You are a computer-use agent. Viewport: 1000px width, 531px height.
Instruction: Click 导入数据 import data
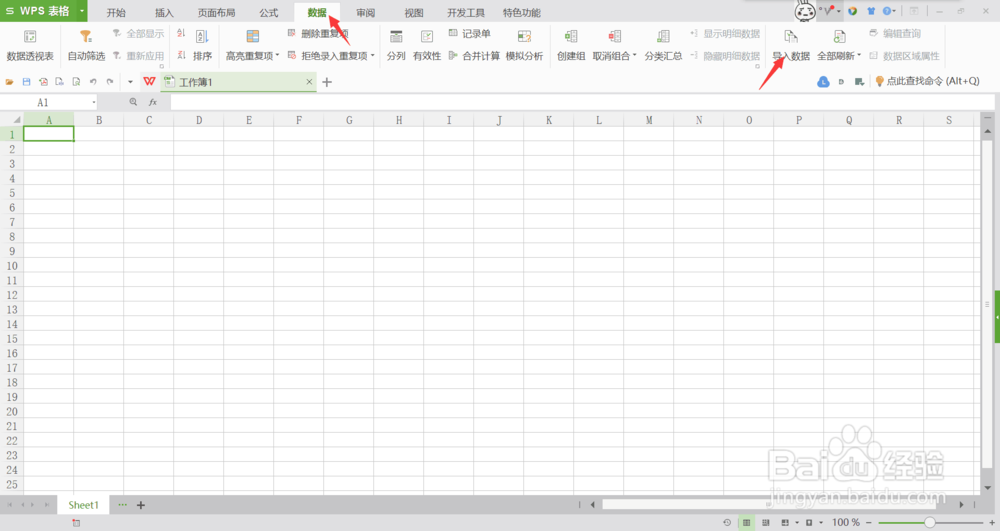click(791, 45)
